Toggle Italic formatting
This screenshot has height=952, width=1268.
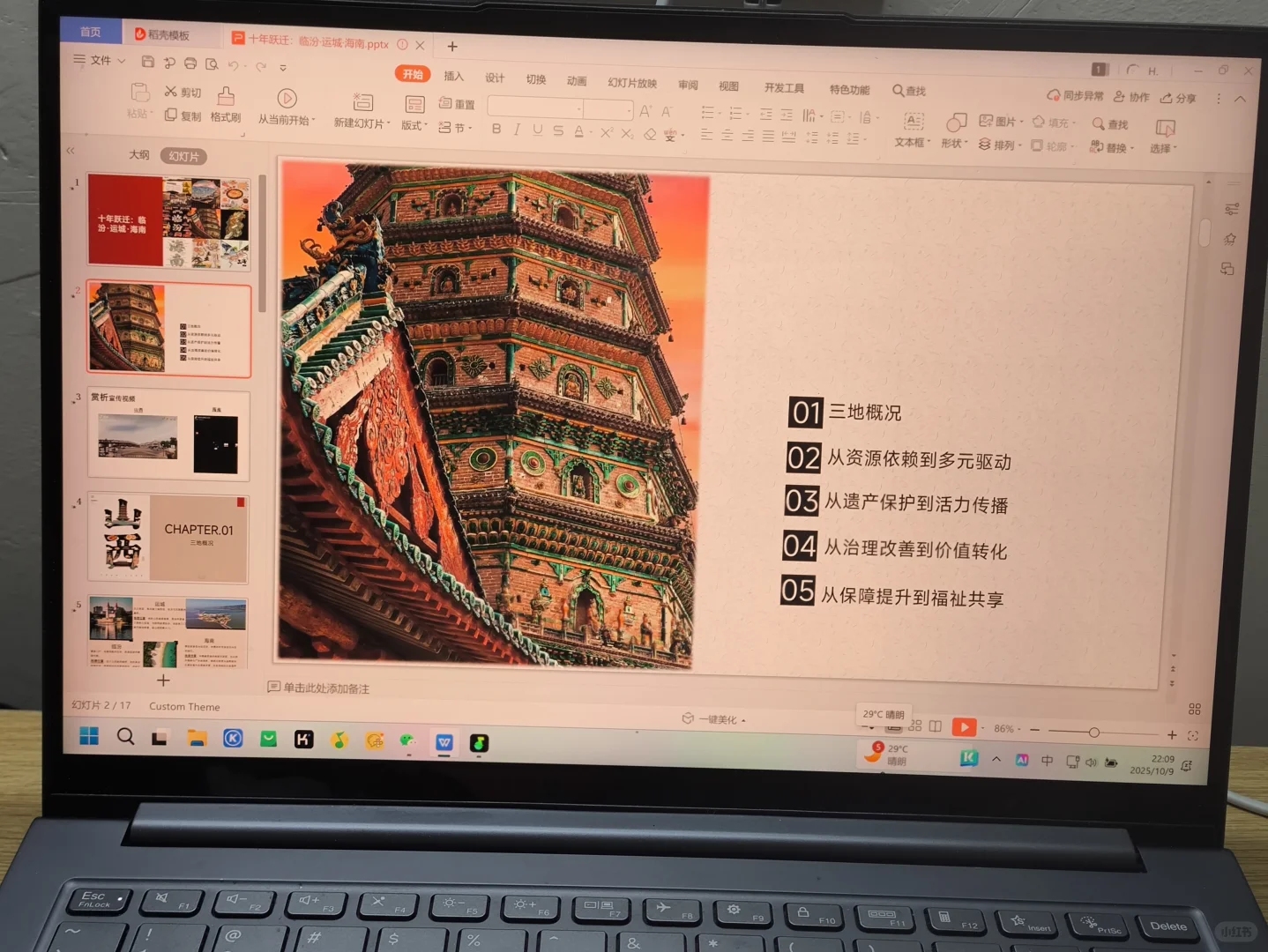[517, 130]
